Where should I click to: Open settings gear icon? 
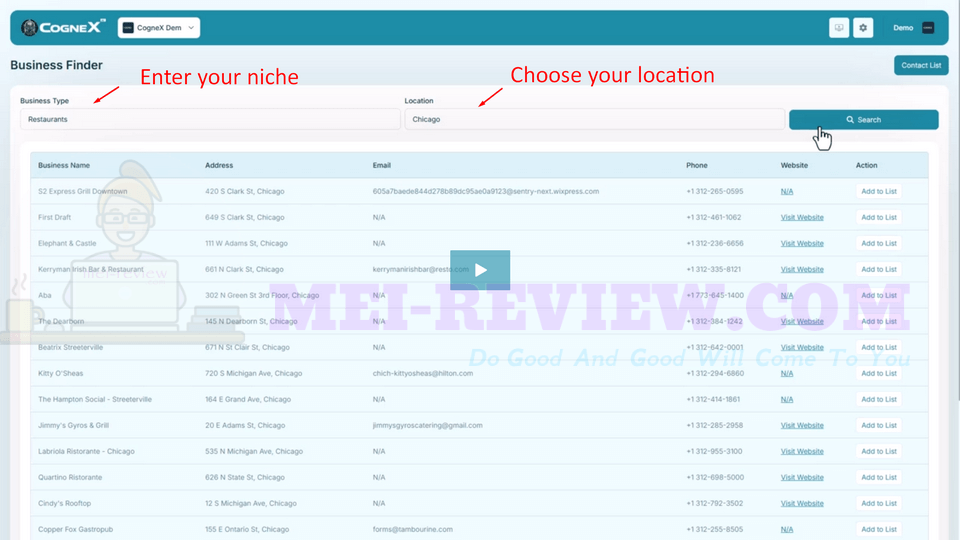tap(863, 28)
